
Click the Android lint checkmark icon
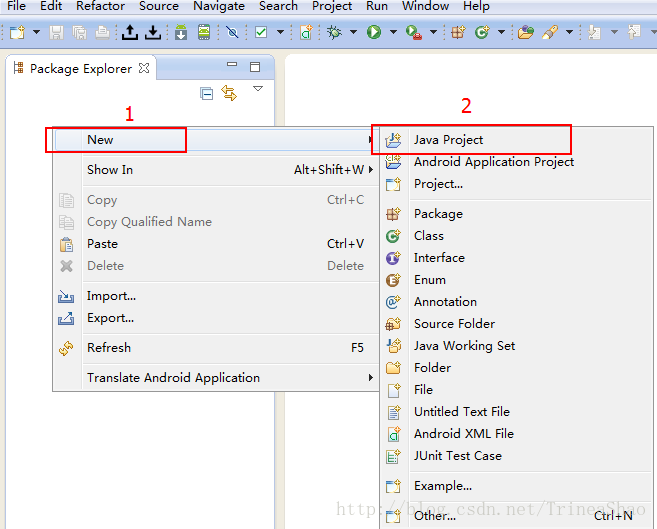click(261, 32)
